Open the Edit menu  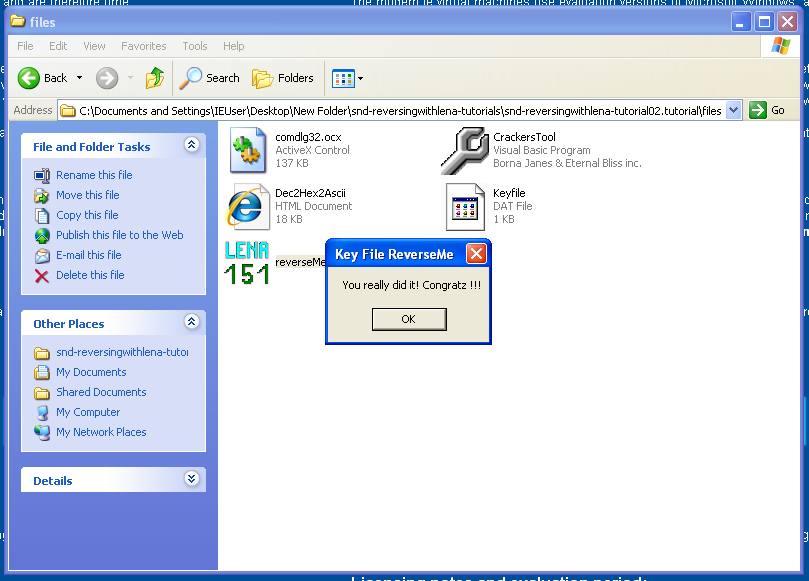58,46
